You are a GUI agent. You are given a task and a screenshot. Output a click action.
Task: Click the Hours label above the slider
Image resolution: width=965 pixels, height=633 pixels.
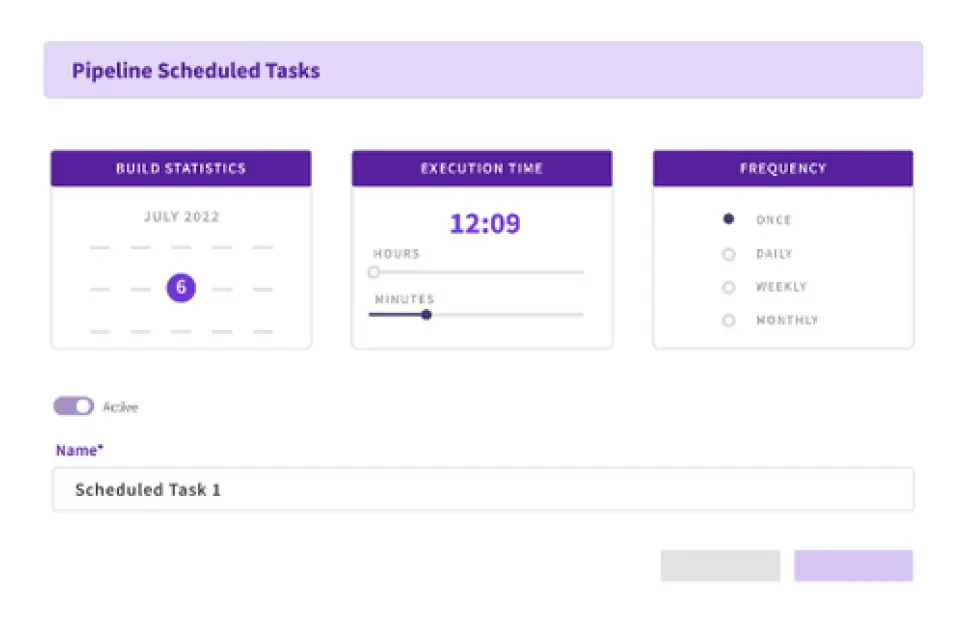[396, 254]
